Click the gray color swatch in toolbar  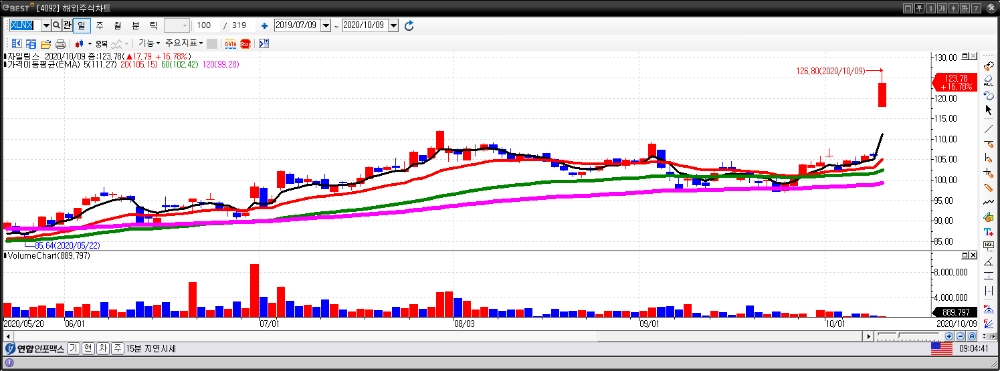(212, 44)
